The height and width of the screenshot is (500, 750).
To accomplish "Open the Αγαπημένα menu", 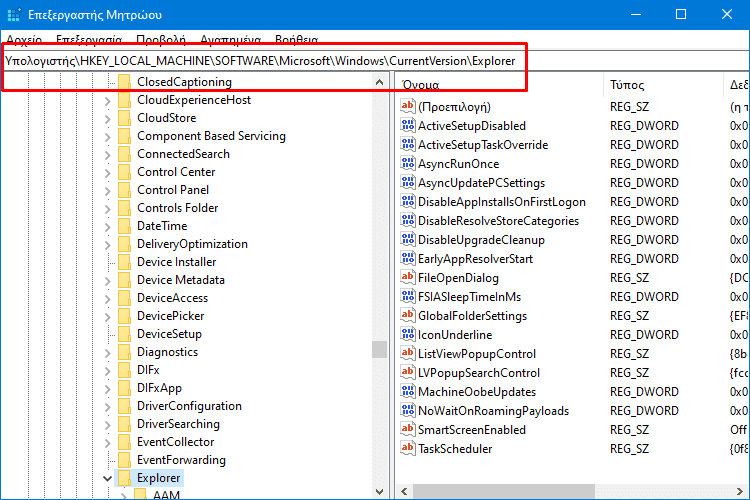I will [231, 40].
